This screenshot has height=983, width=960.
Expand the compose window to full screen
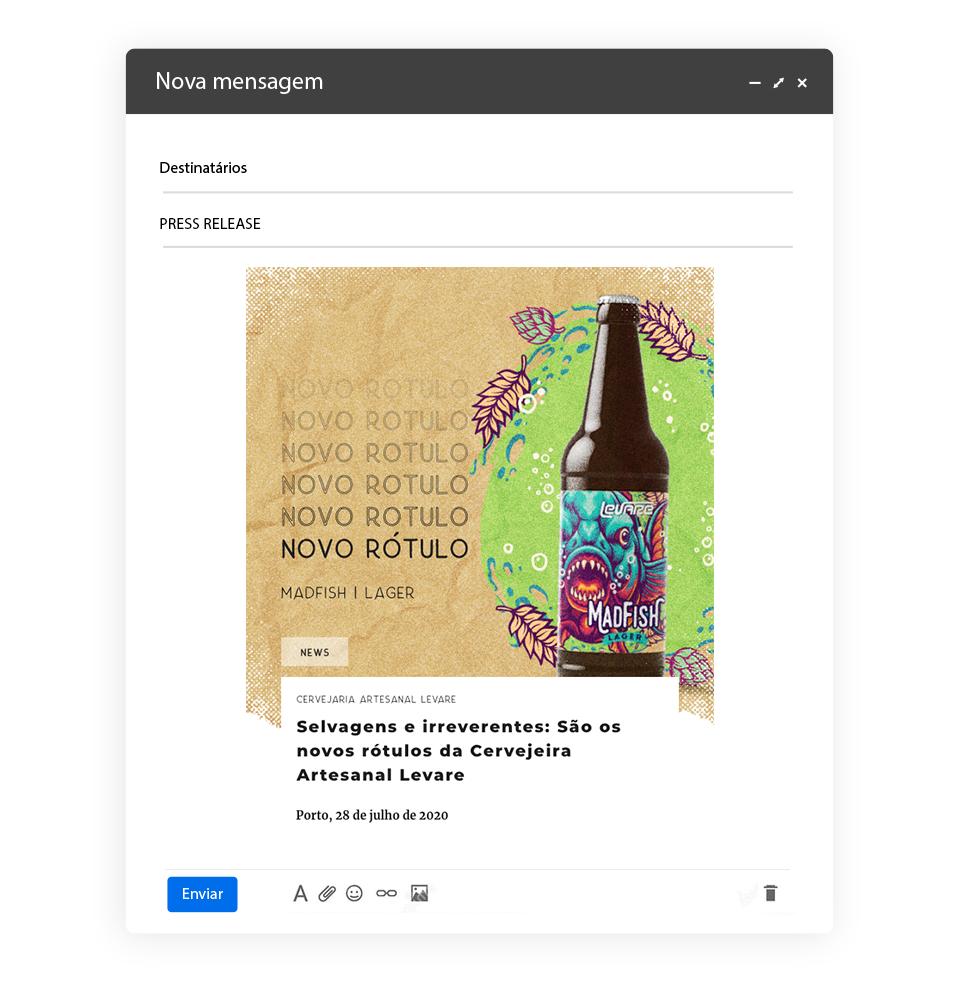point(779,83)
